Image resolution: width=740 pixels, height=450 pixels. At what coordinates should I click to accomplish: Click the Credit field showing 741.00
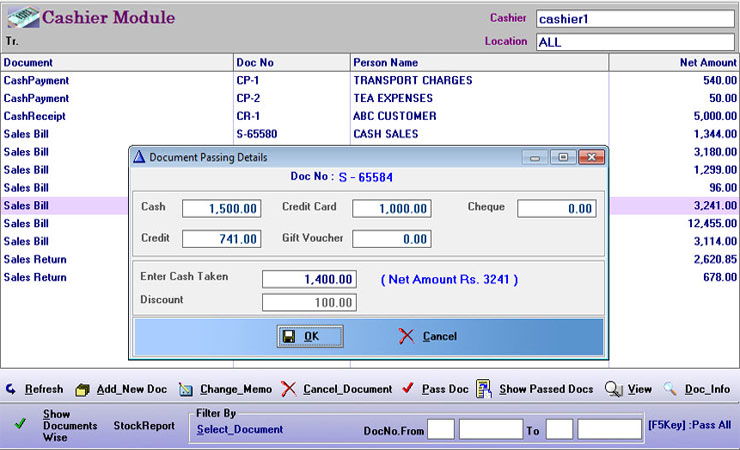click(x=221, y=239)
